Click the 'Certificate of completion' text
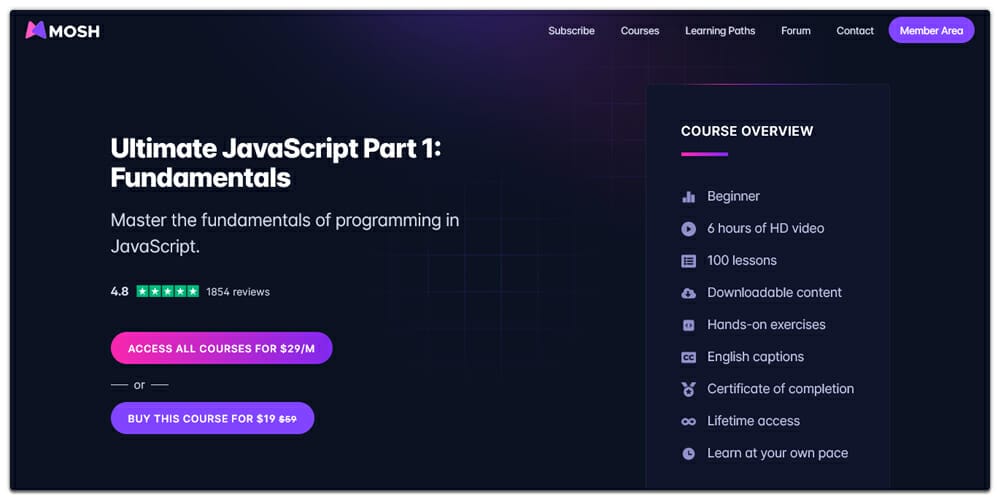This screenshot has width=1000, height=500. tap(780, 389)
